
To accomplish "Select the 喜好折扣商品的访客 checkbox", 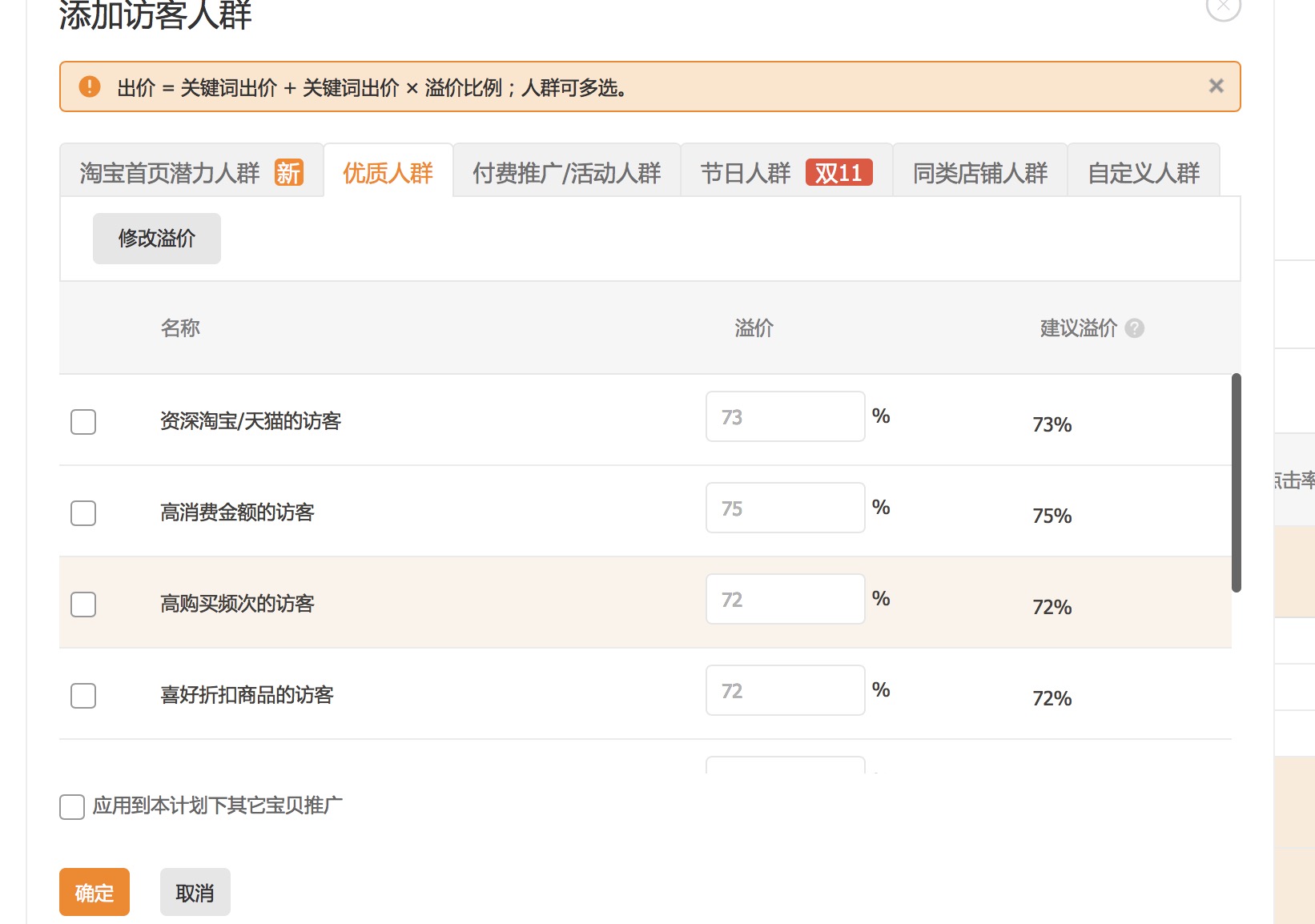I will click(x=82, y=696).
